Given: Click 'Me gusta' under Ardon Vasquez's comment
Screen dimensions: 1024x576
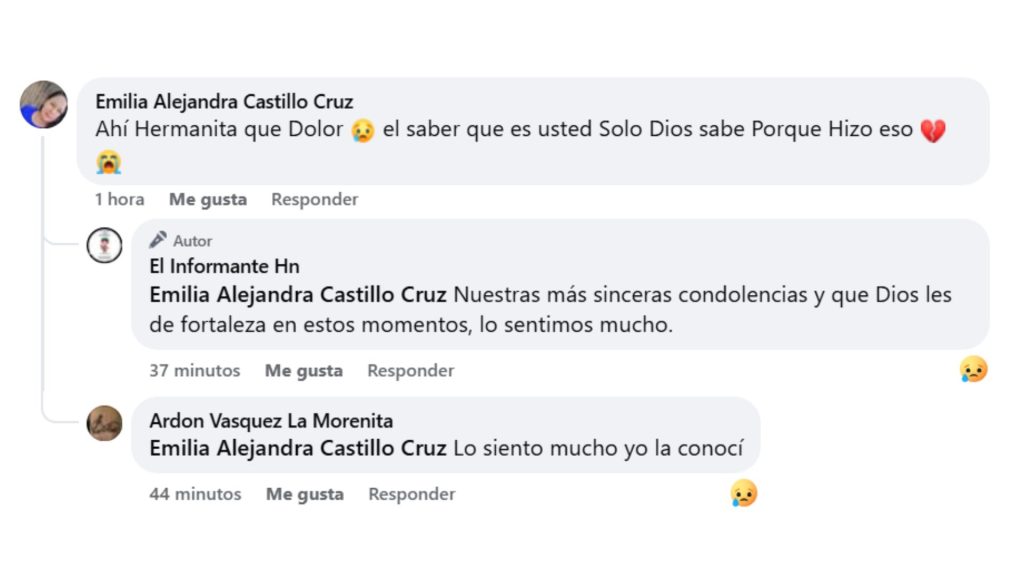Looking at the screenshot, I should pos(303,493).
